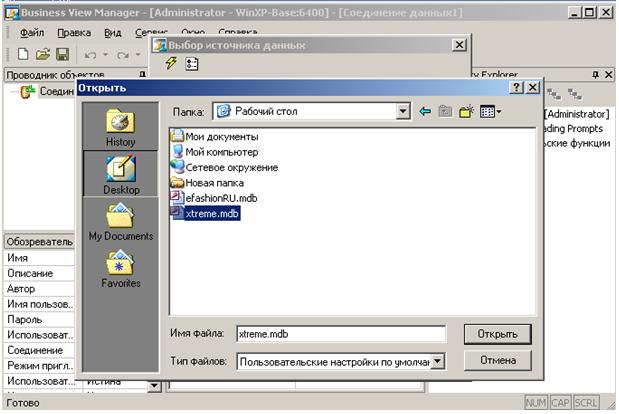Click the Save toolbar icon
The height and width of the screenshot is (414, 619).
tap(63, 54)
